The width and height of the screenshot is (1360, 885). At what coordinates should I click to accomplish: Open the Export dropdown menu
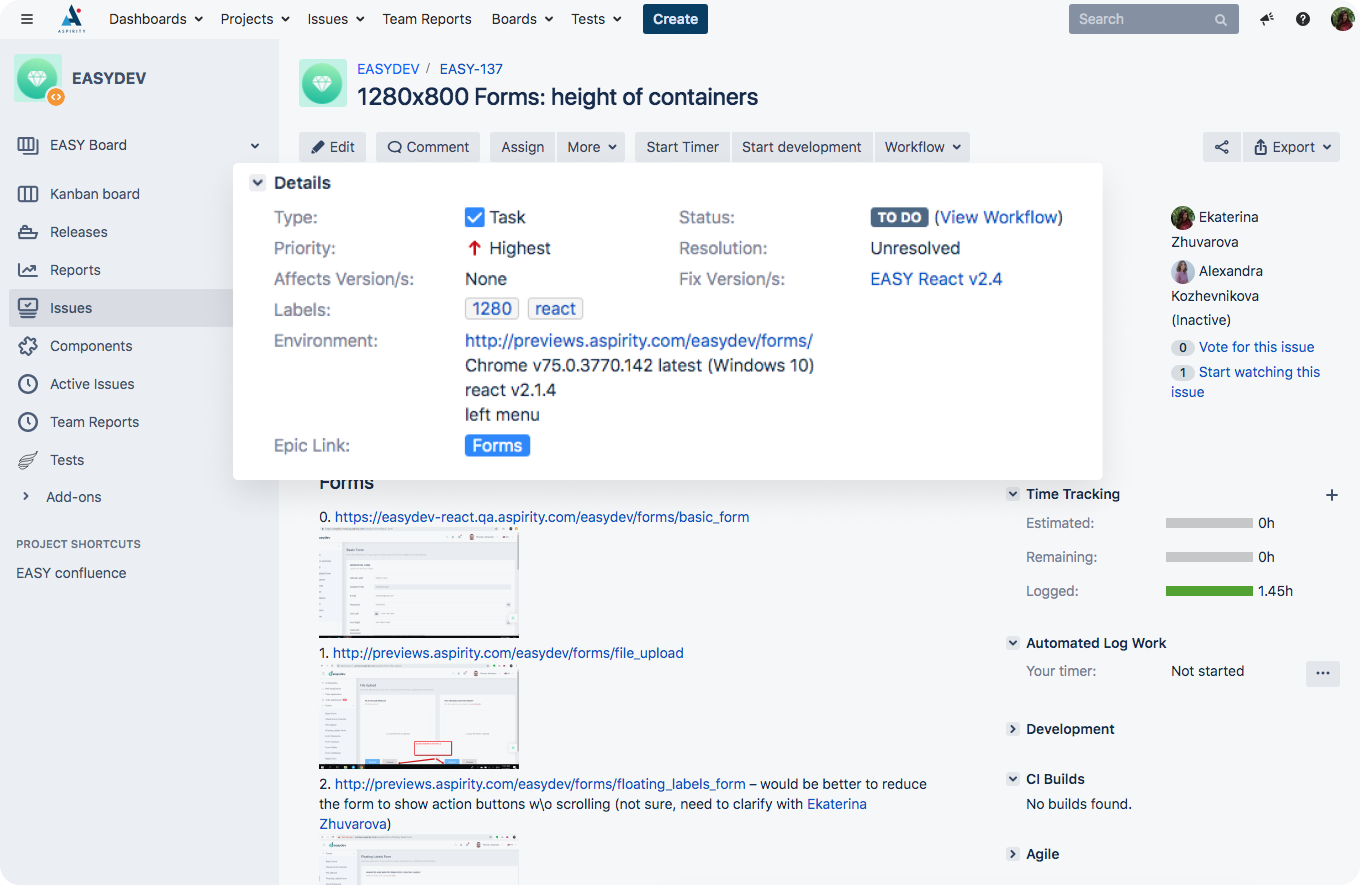[x=1292, y=147]
